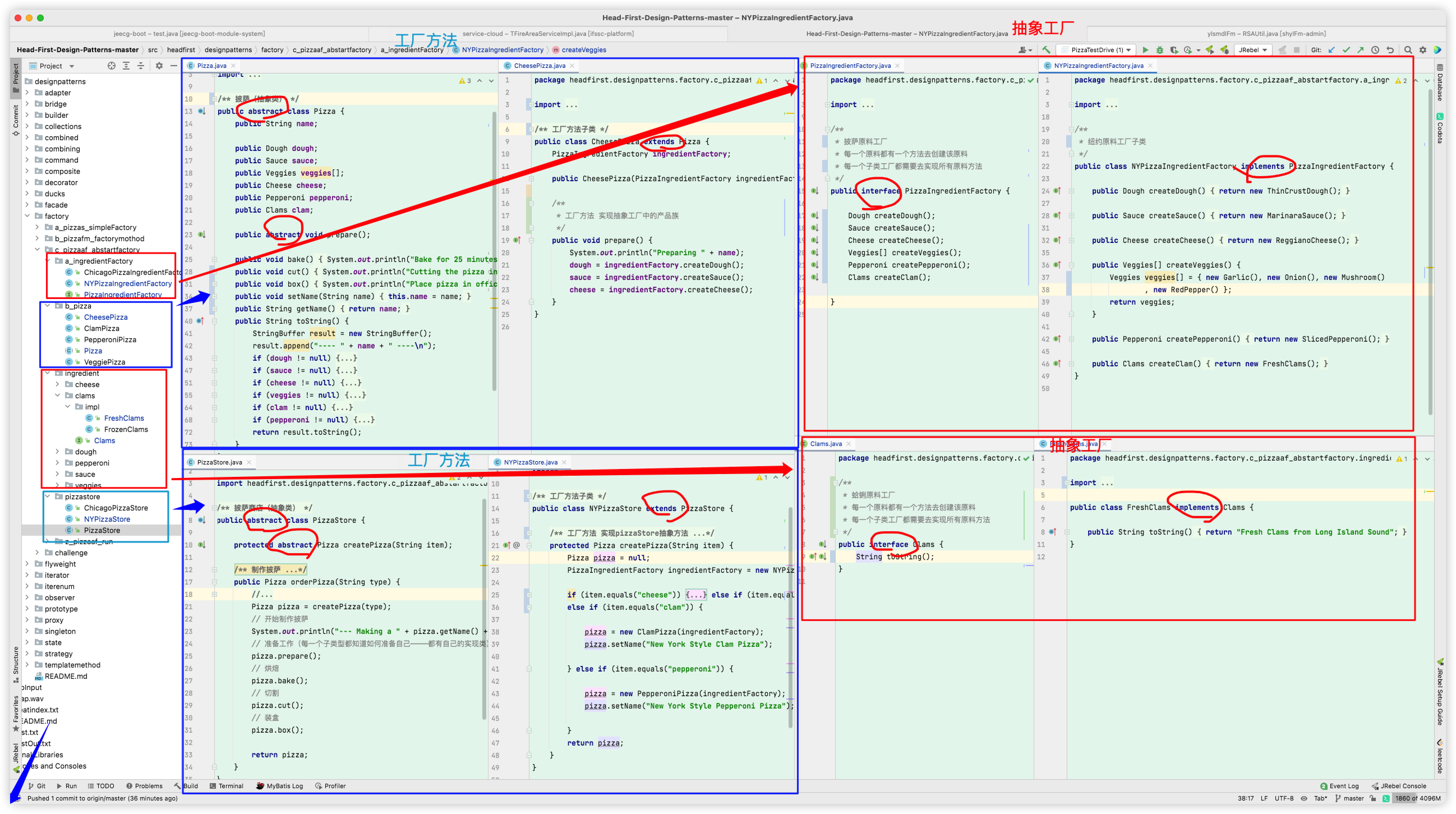Toggle the JRebel Setup Guide side panel
The image size is (1456, 814).
click(x=1440, y=692)
